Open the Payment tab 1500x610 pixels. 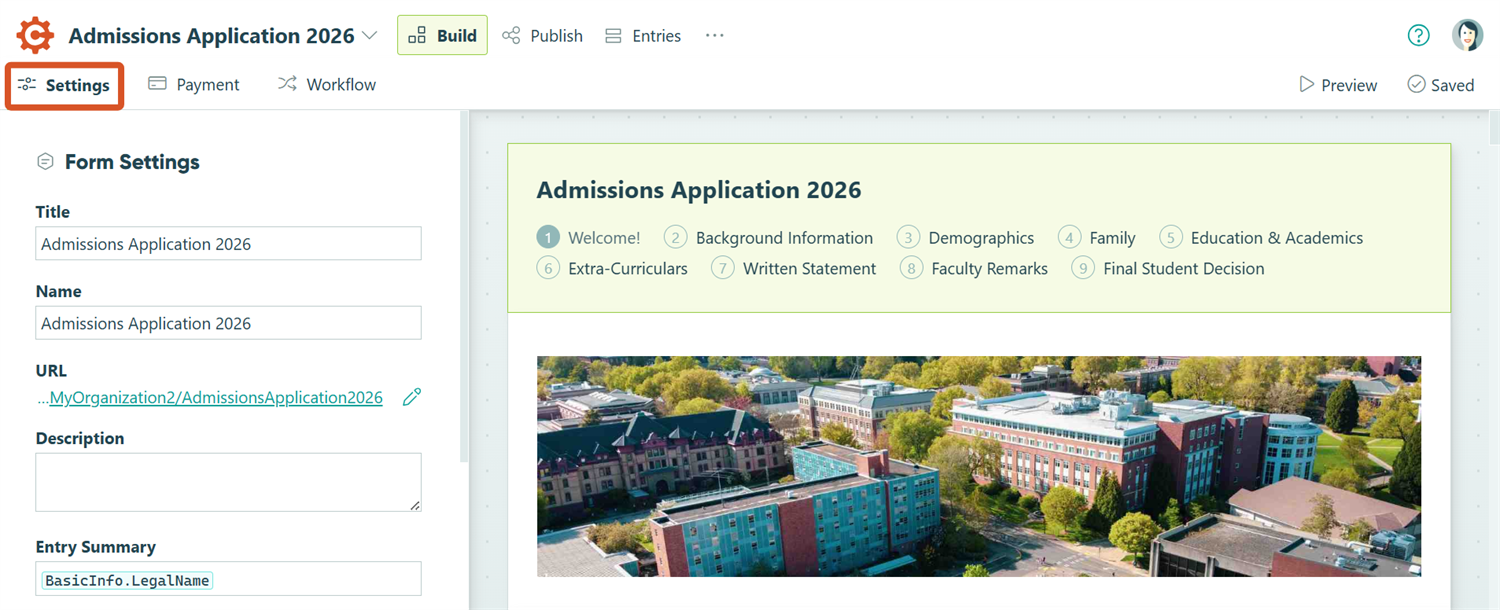(194, 85)
